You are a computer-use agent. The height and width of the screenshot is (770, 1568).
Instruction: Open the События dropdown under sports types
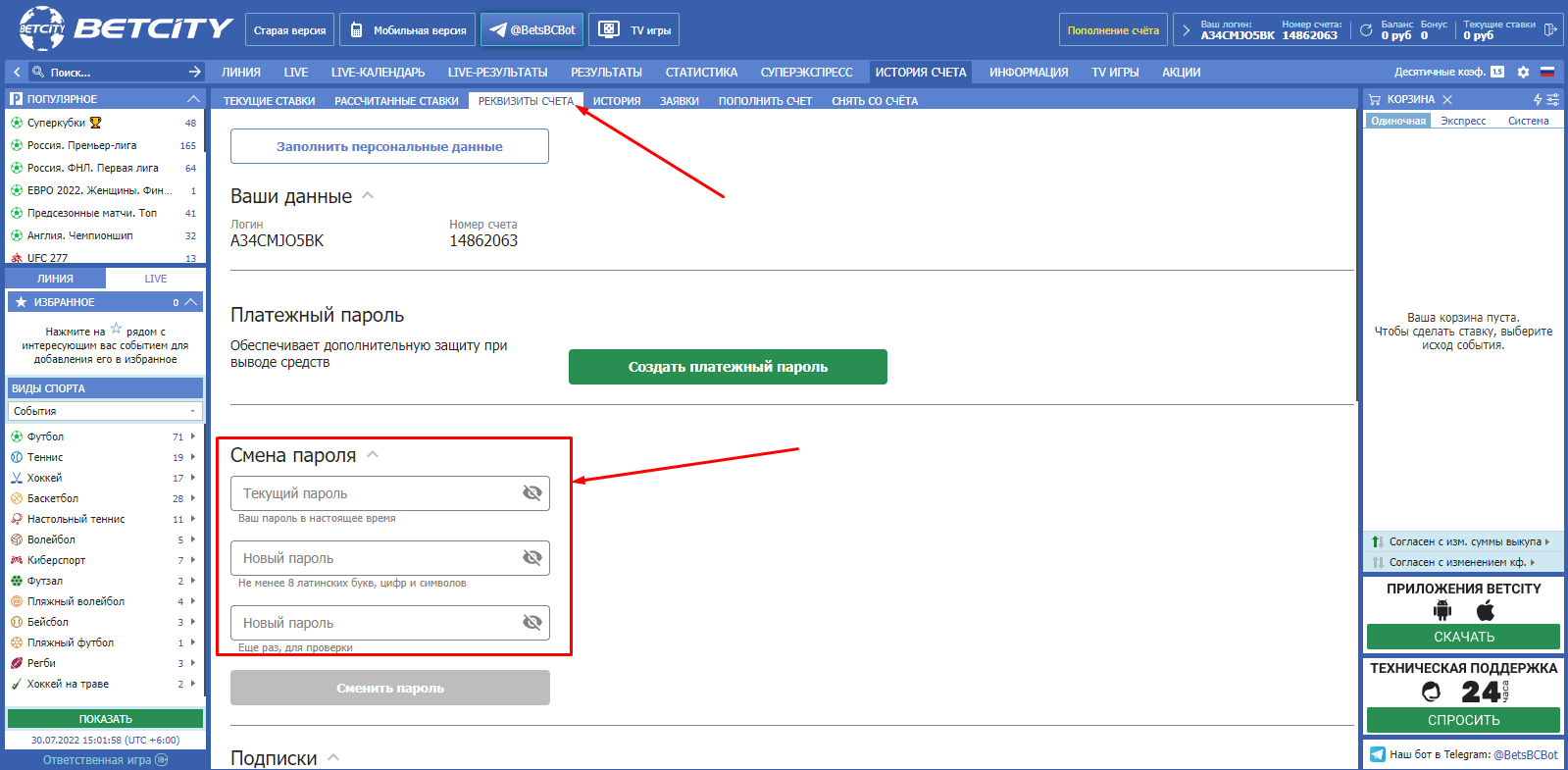pyautogui.click(x=105, y=411)
